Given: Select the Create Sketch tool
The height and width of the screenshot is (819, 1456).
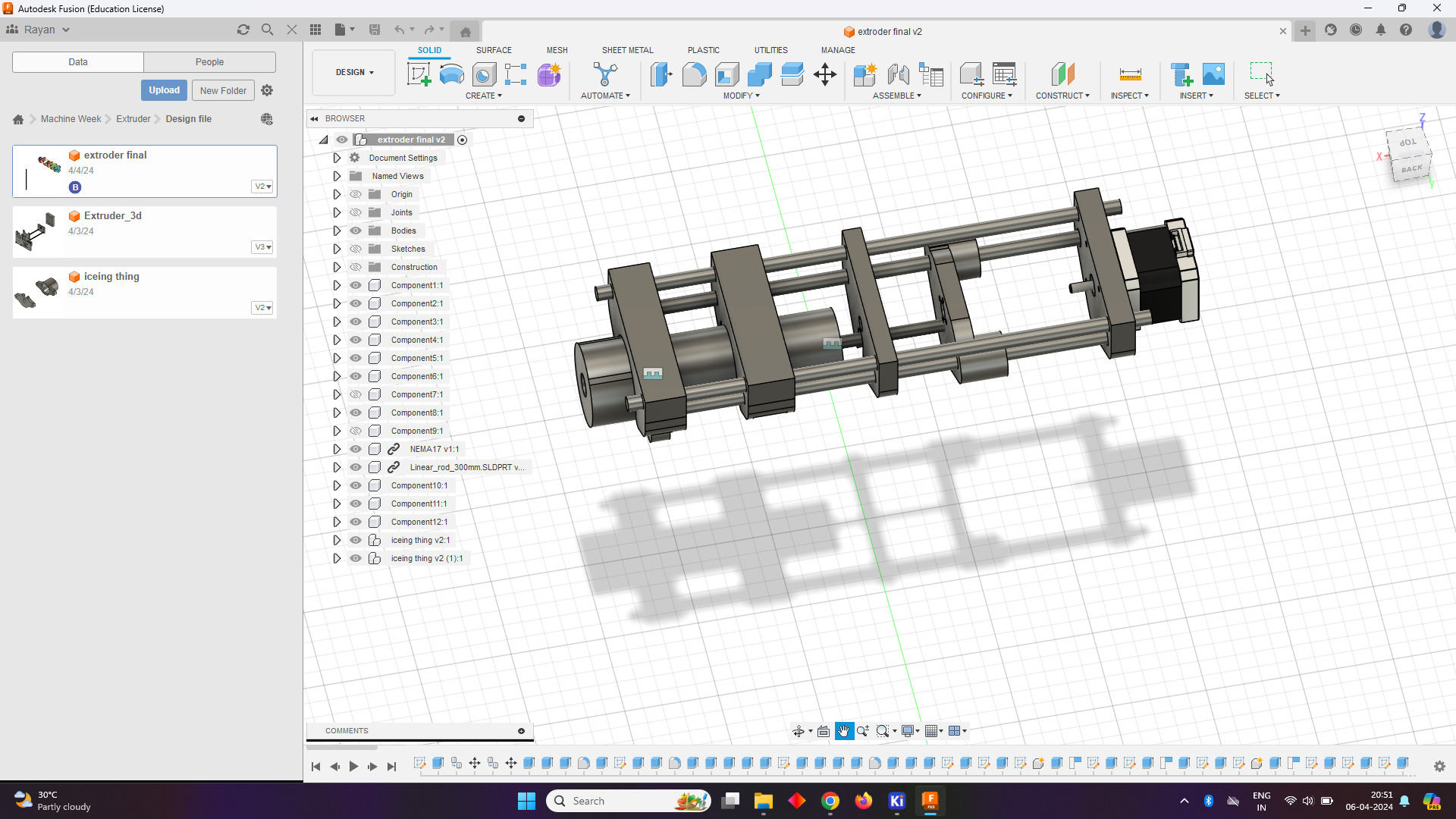Looking at the screenshot, I should (419, 74).
